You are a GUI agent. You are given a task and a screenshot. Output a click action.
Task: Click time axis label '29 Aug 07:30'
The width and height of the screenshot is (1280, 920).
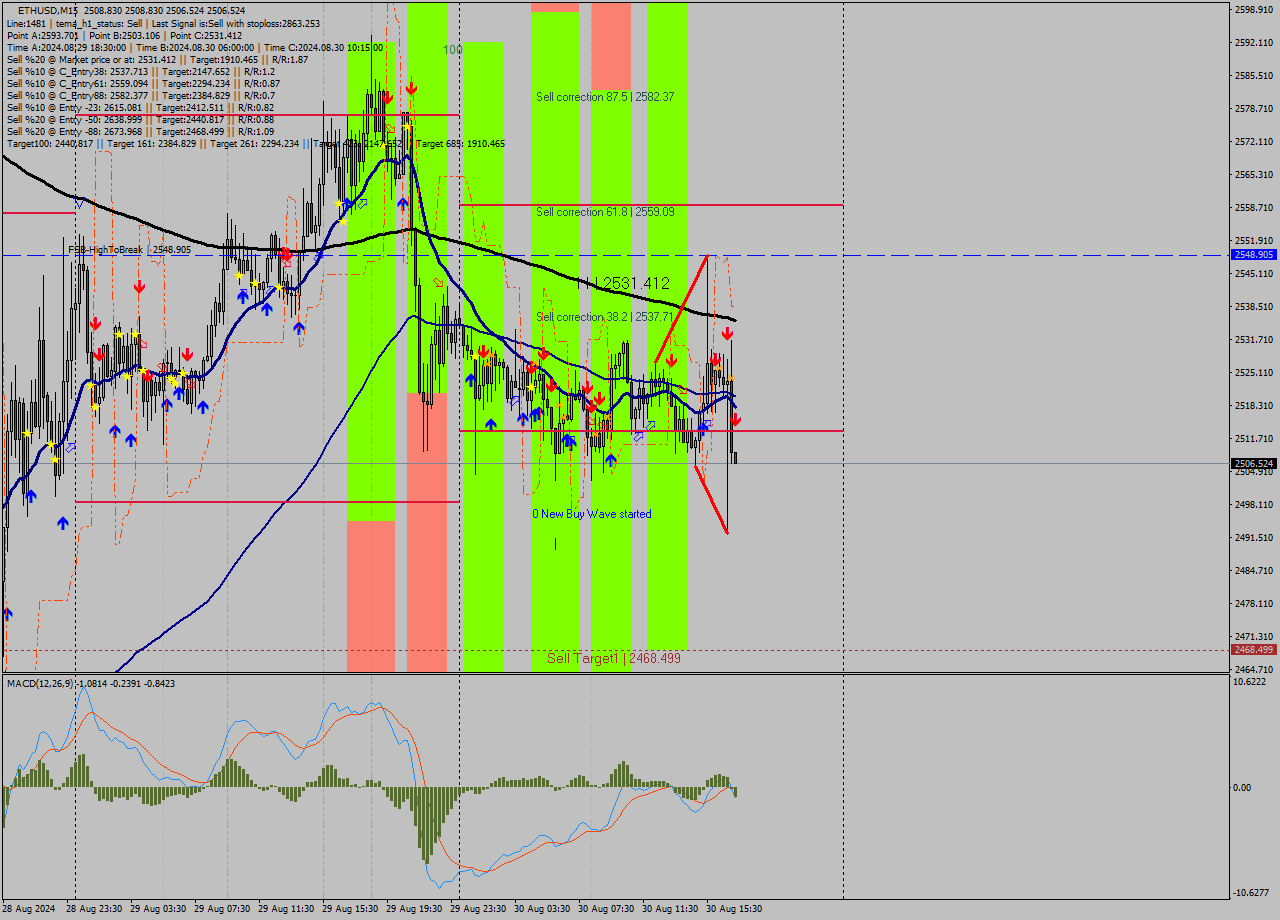pyautogui.click(x=222, y=909)
